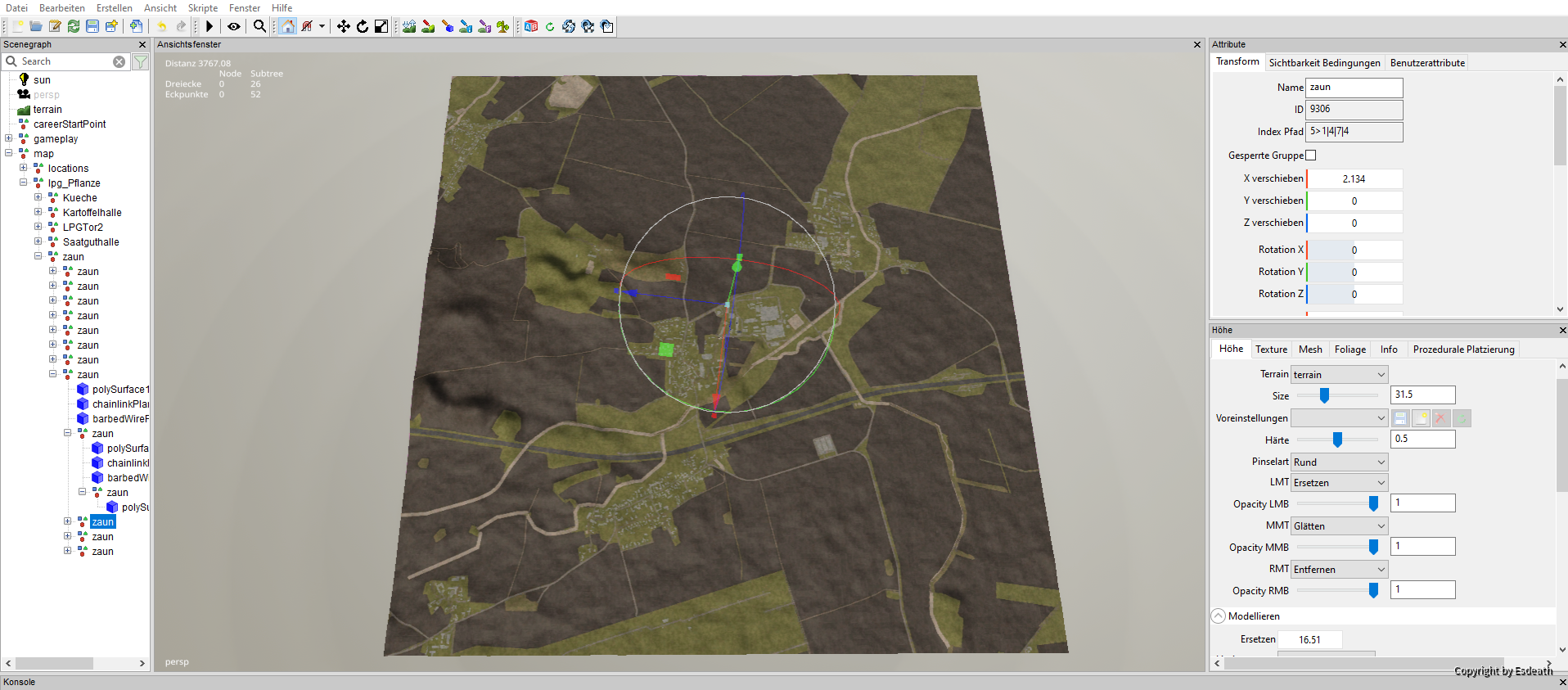The width and height of the screenshot is (1568, 690).
Task: Select the Kartoffelhalle tree item
Action: coord(92,213)
